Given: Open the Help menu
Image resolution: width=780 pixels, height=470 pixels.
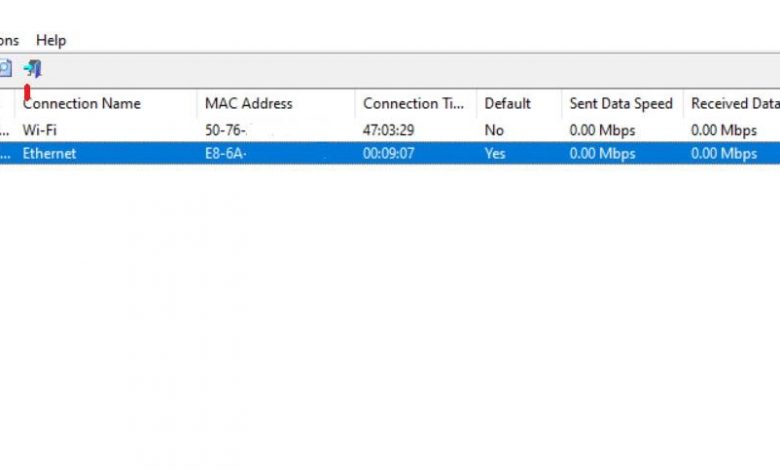Looking at the screenshot, I should (x=51, y=40).
